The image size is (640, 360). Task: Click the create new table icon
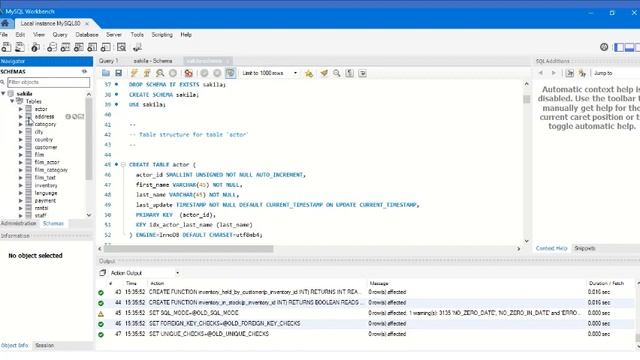pos(65,47)
